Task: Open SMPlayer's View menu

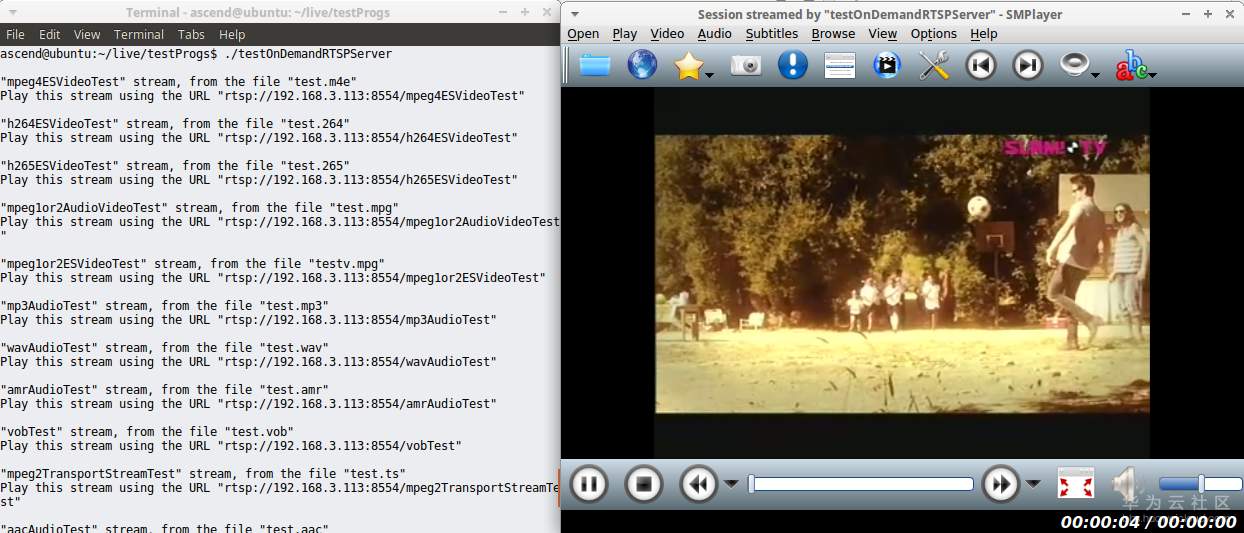Action: 882,34
